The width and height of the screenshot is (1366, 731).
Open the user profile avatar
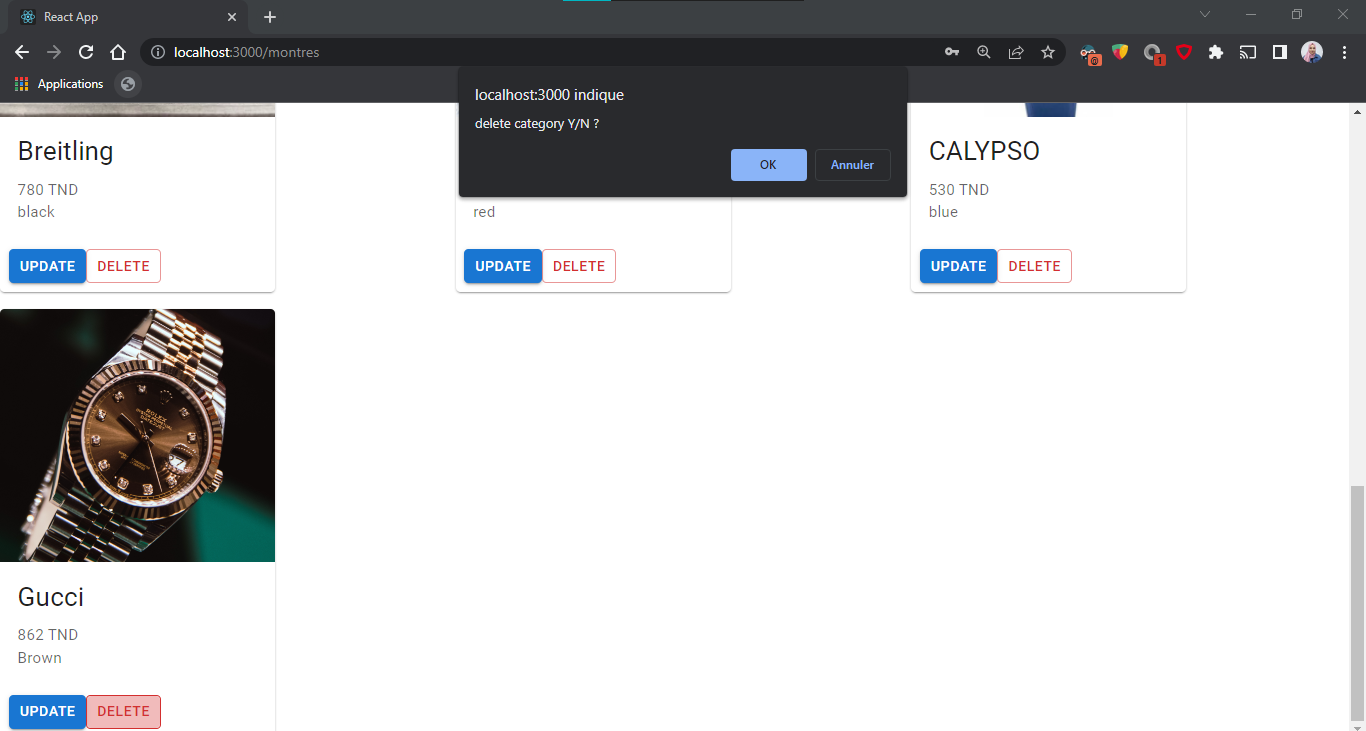1312,52
